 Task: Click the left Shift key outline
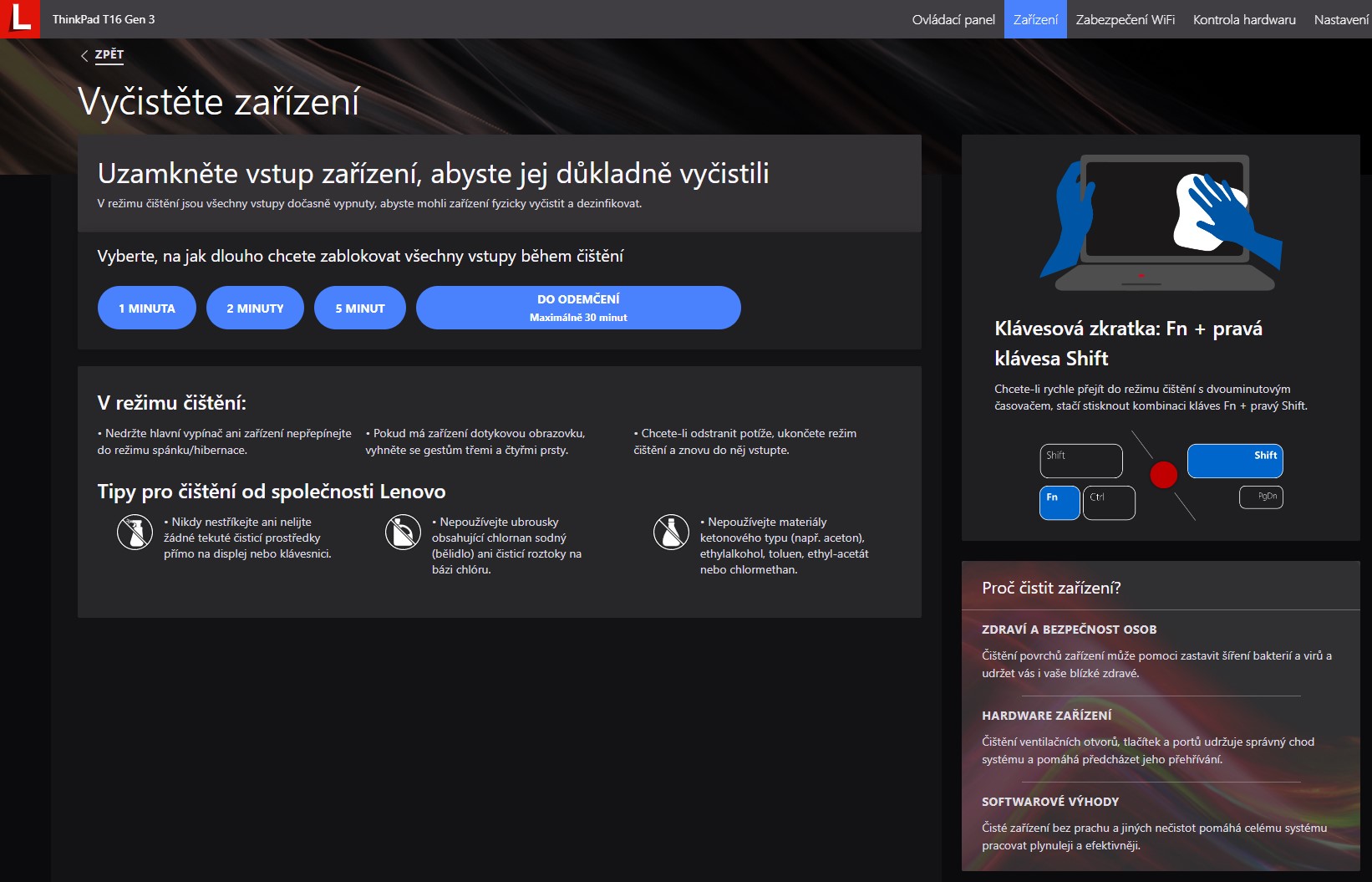[1080, 461]
